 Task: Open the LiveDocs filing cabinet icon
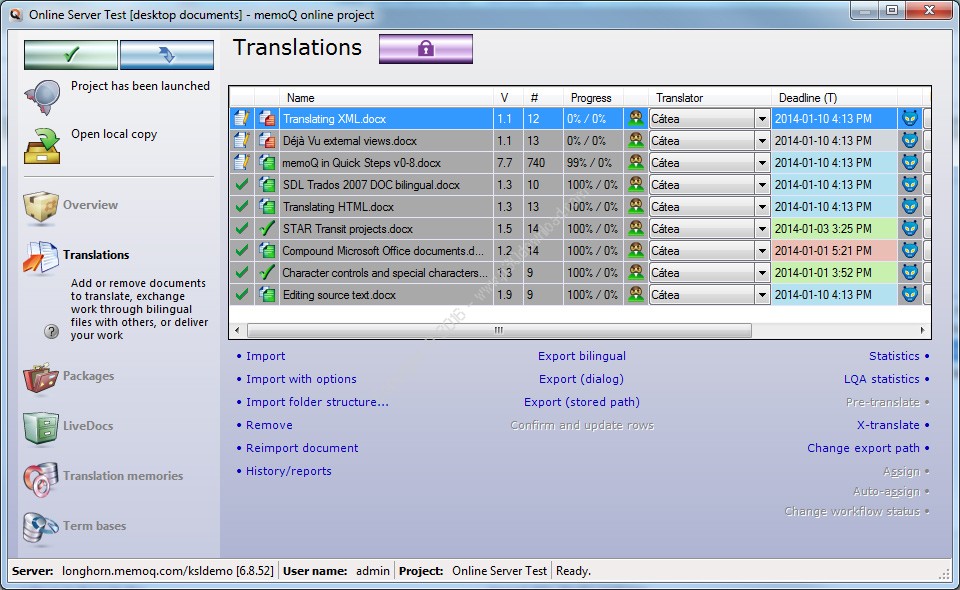point(40,427)
